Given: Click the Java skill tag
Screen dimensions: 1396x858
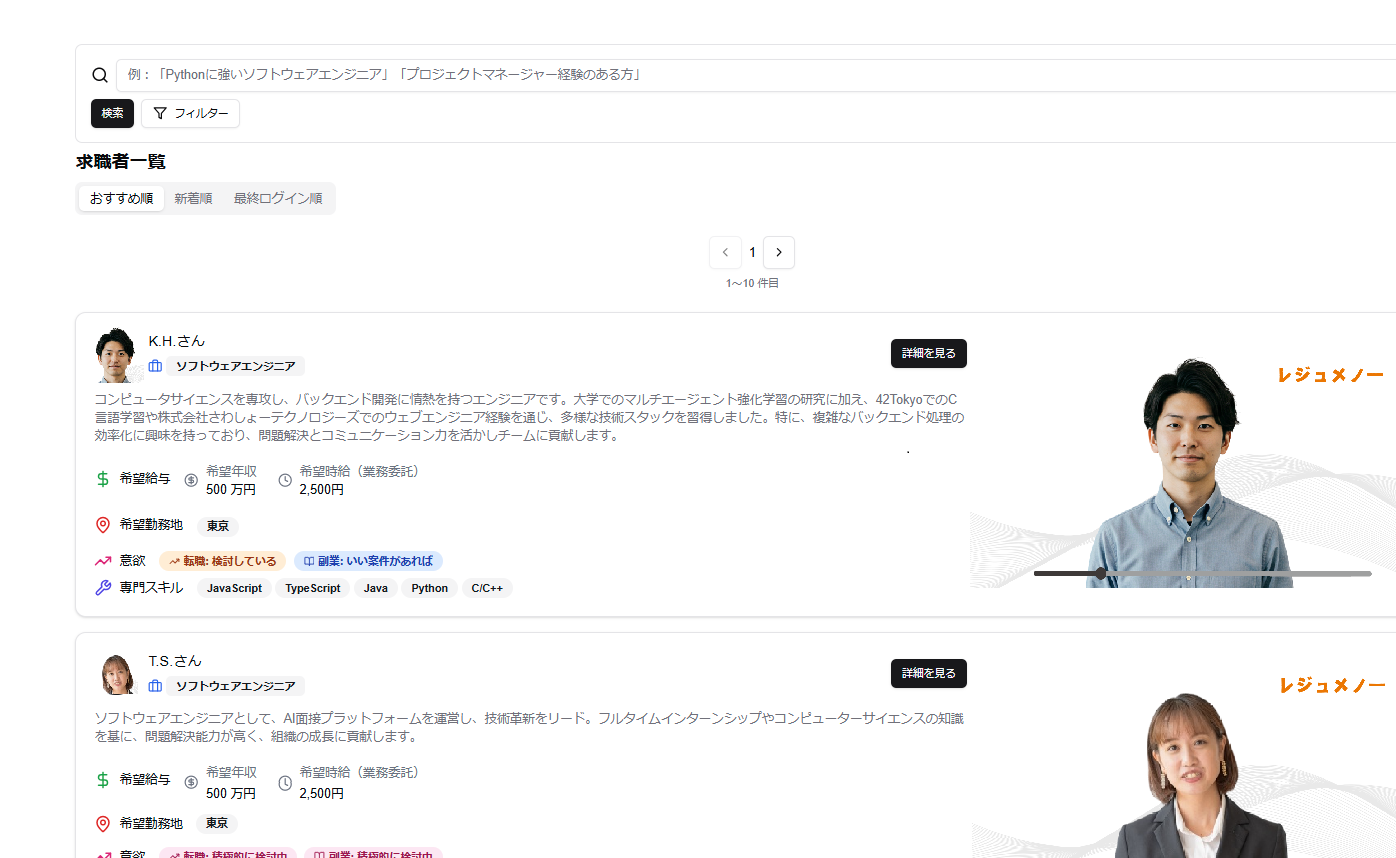Looking at the screenshot, I should [x=376, y=588].
